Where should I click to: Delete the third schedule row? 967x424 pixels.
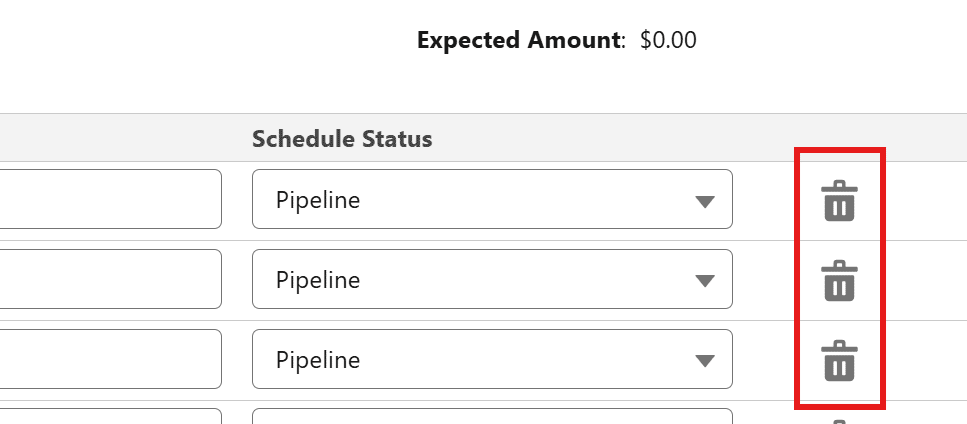[x=839, y=361]
